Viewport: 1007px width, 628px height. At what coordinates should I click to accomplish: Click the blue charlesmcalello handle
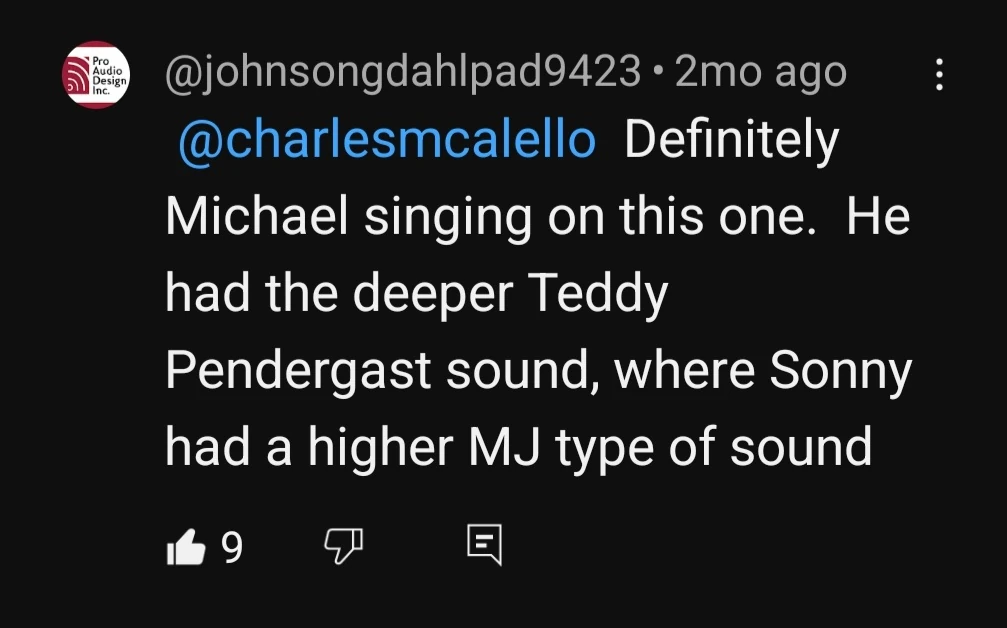386,142
